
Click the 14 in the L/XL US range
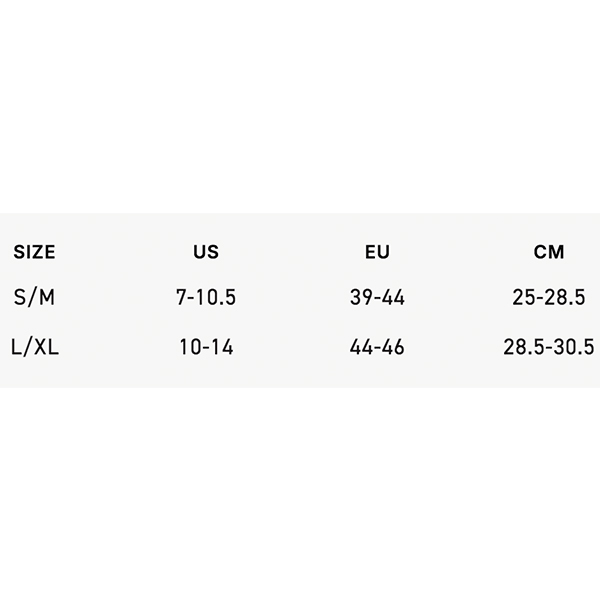click(x=223, y=347)
